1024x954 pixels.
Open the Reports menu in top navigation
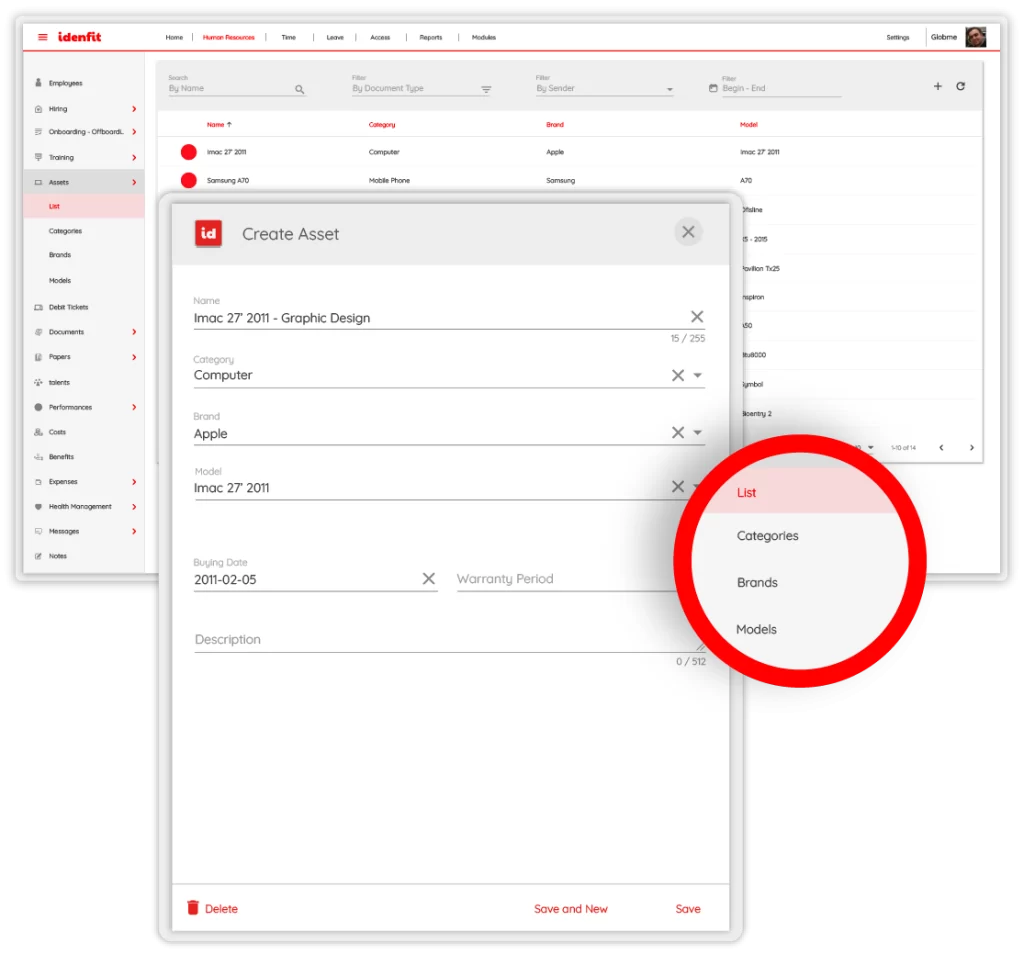tap(430, 38)
